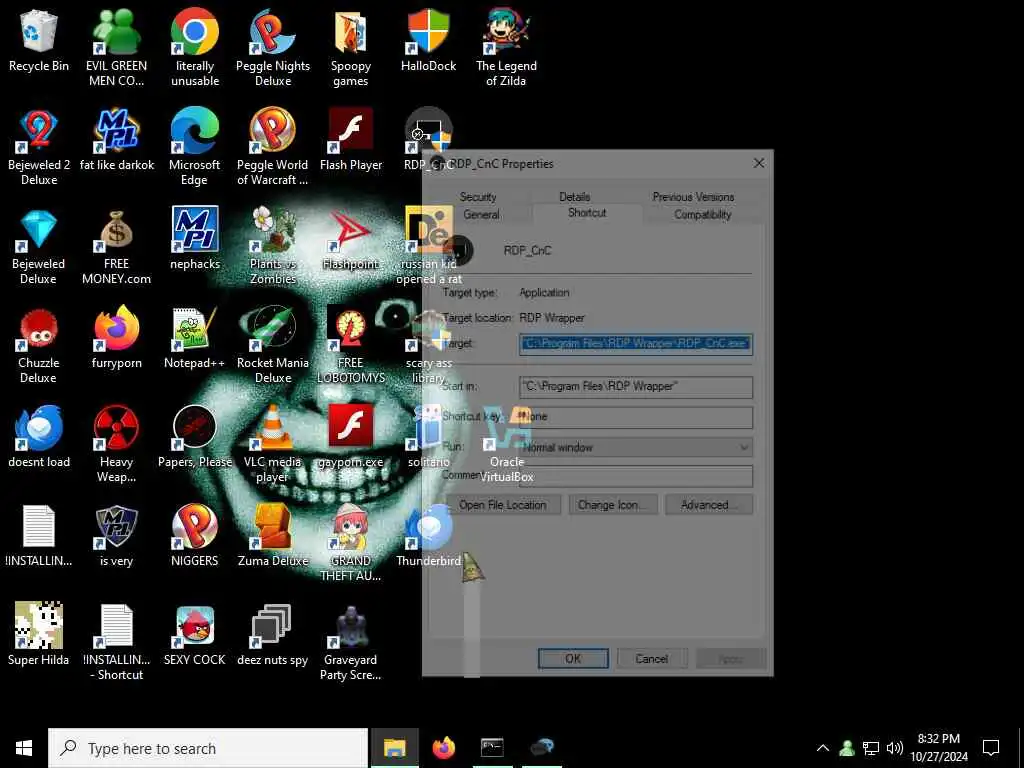Select the nephacks desktop shortcut
The image size is (1024, 768).
[x=195, y=238]
